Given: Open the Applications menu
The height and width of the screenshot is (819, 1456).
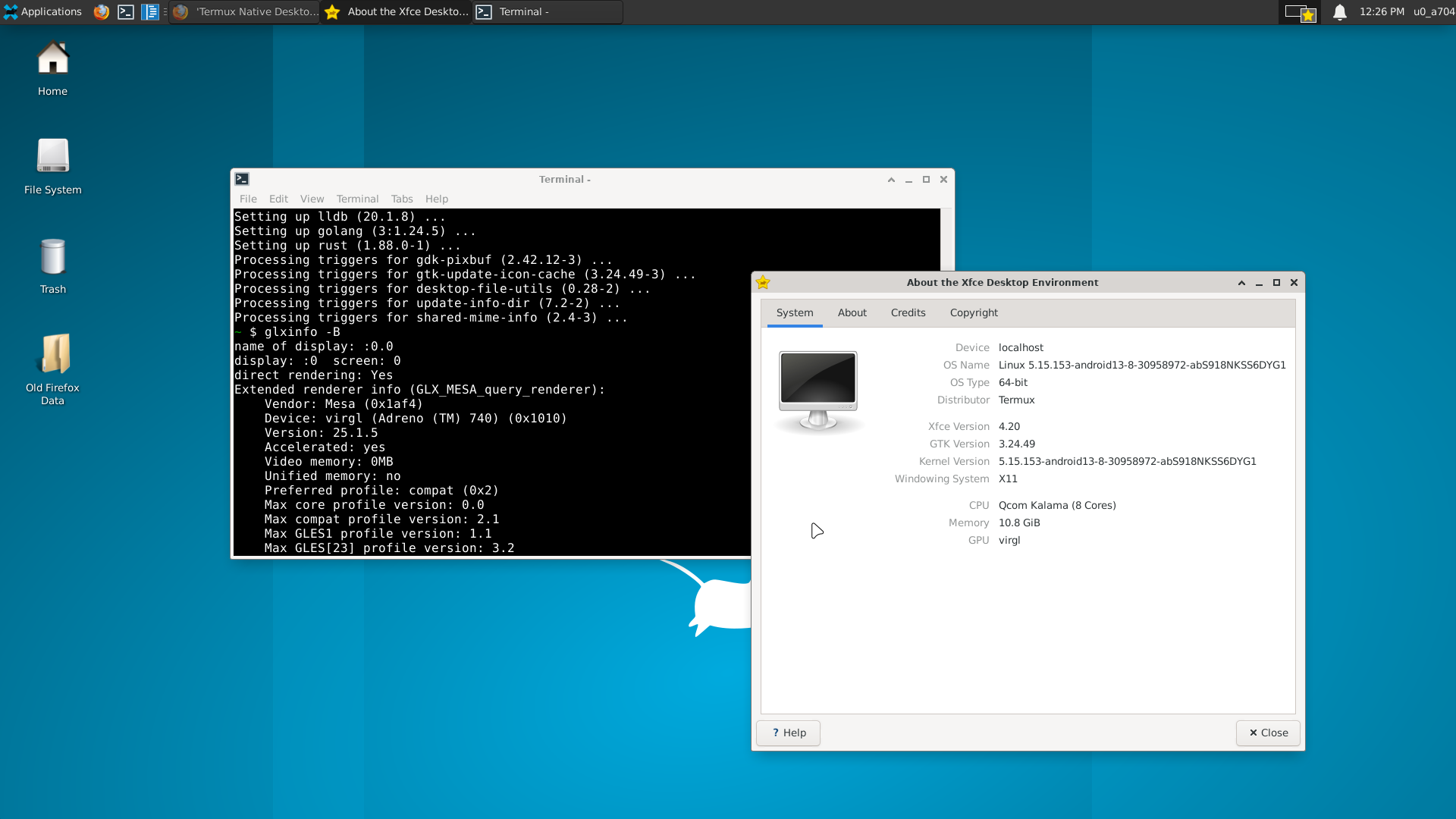Looking at the screenshot, I should [42, 11].
